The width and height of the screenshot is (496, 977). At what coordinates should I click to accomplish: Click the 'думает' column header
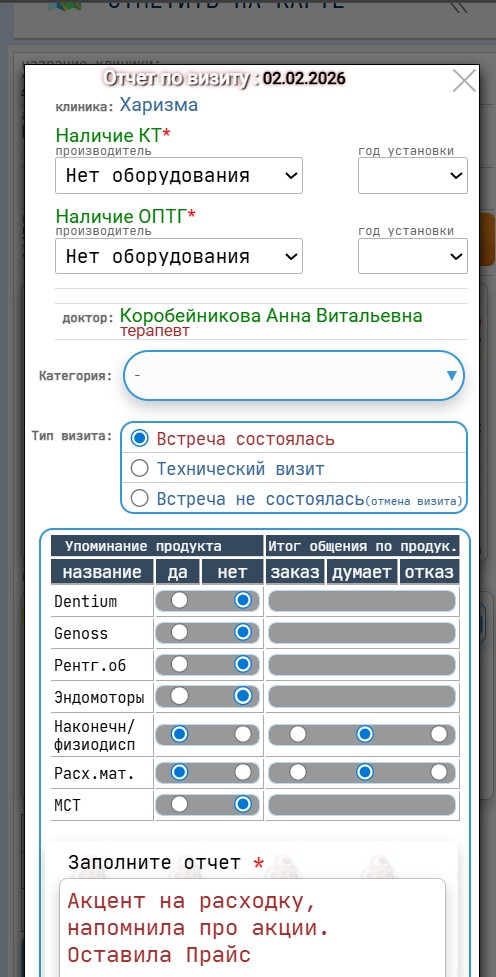(x=362, y=572)
